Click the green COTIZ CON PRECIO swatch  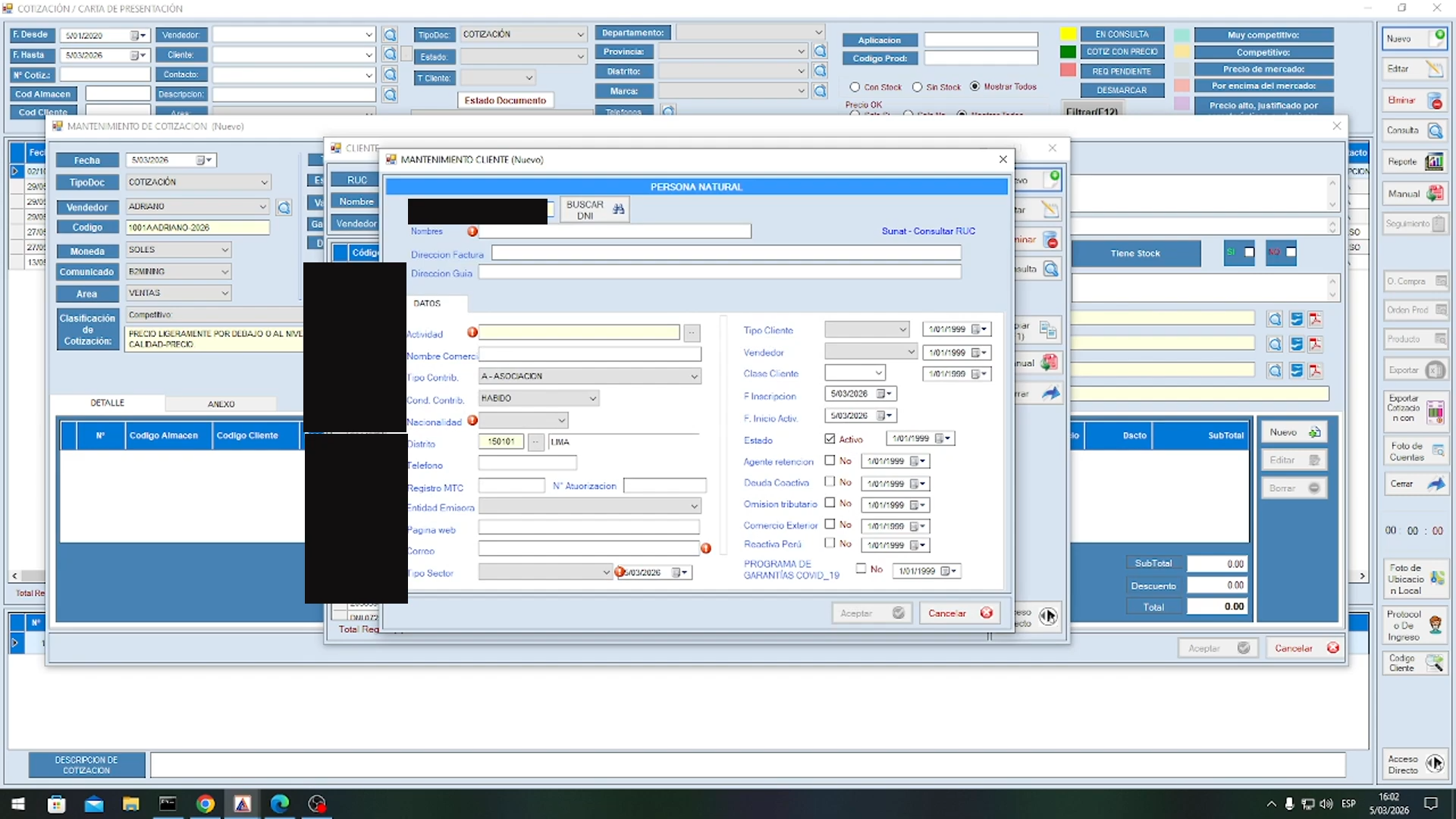(x=1068, y=52)
